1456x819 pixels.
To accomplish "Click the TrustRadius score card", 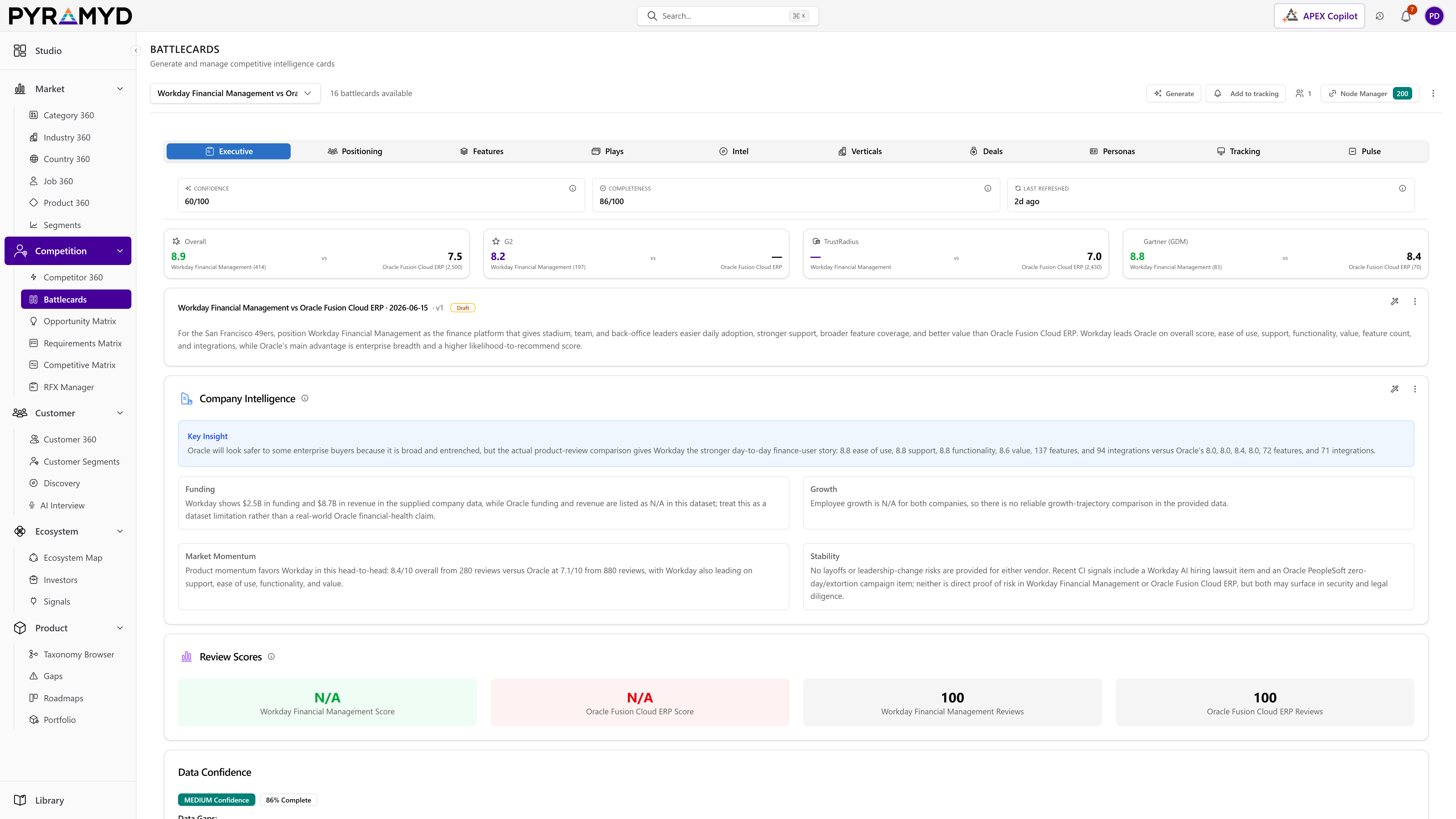I will point(956,254).
